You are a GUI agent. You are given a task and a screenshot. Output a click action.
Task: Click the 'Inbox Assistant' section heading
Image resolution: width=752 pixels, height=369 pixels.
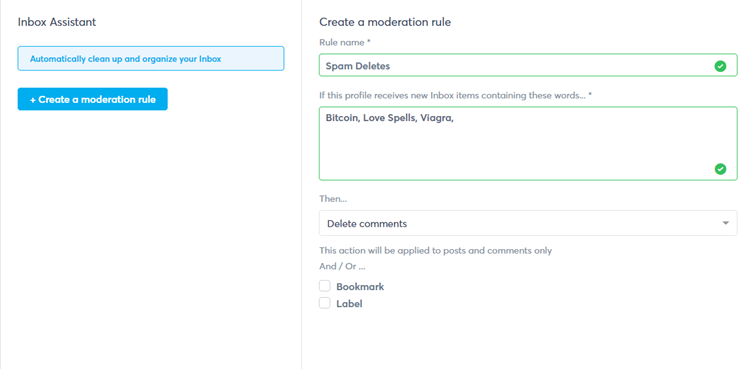point(57,22)
